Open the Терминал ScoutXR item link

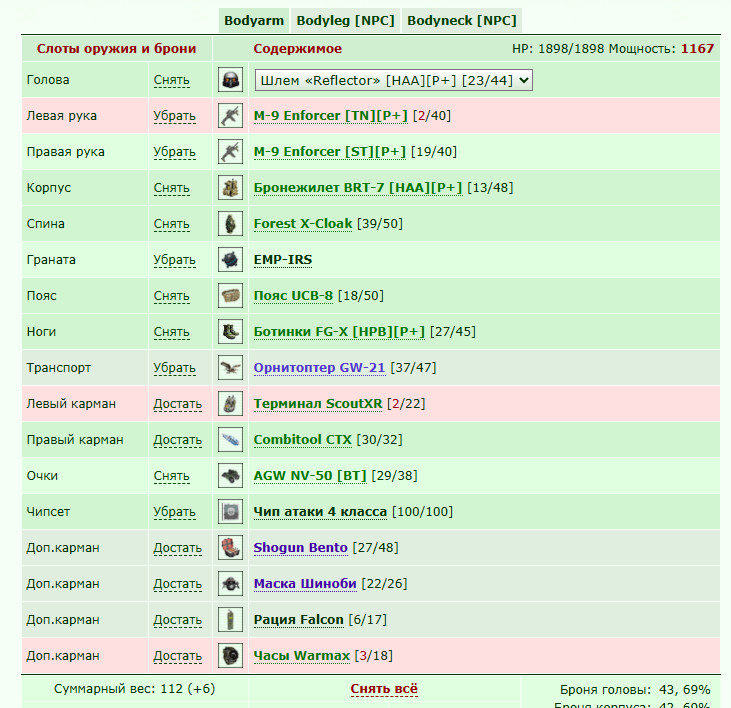(318, 404)
